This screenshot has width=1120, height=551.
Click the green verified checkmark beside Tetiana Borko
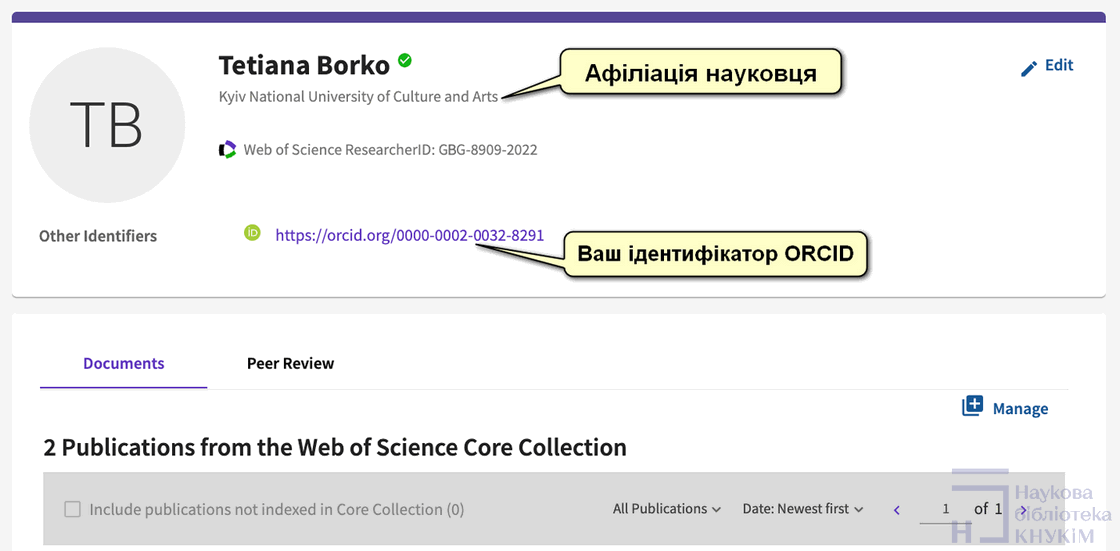click(404, 61)
